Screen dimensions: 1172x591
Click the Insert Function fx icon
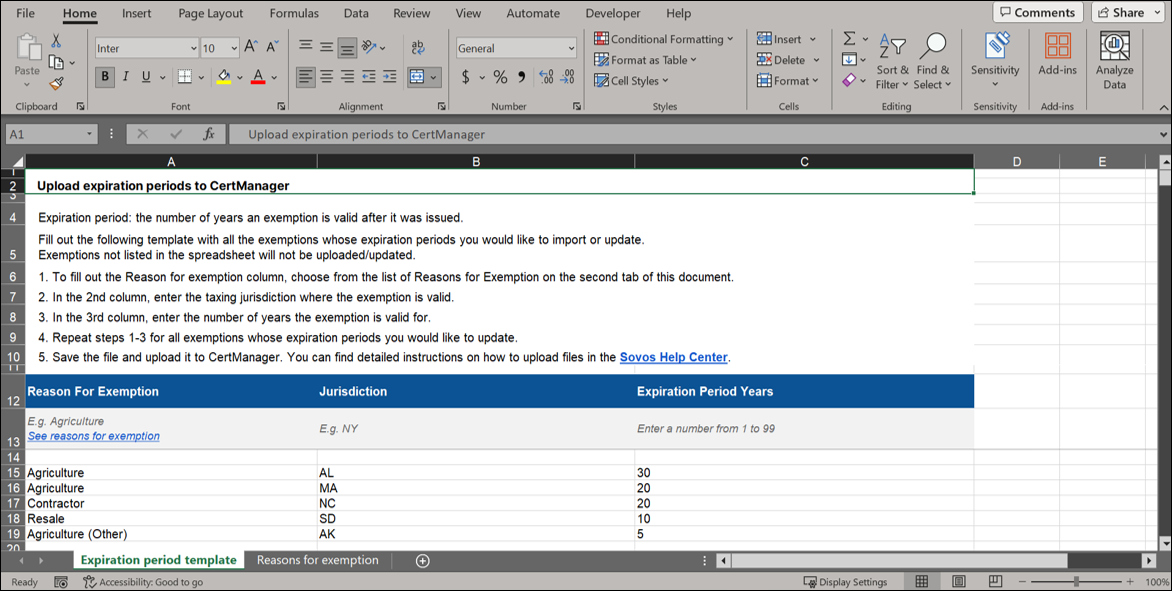tap(209, 134)
